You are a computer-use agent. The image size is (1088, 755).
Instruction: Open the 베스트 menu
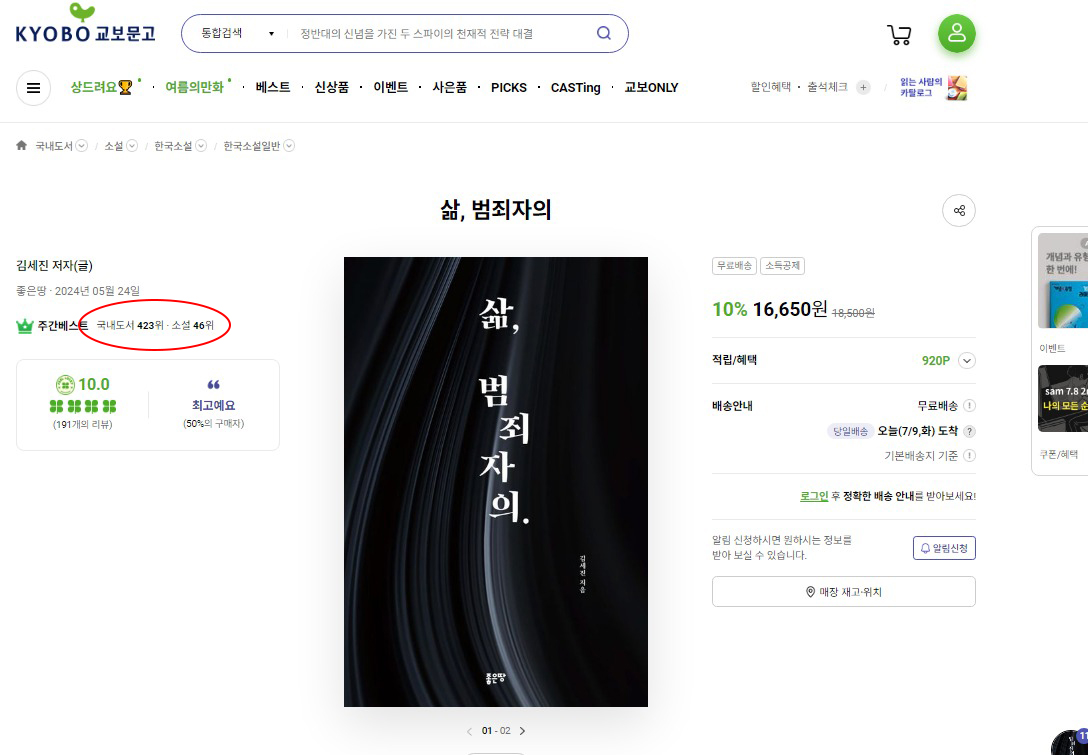point(273,87)
